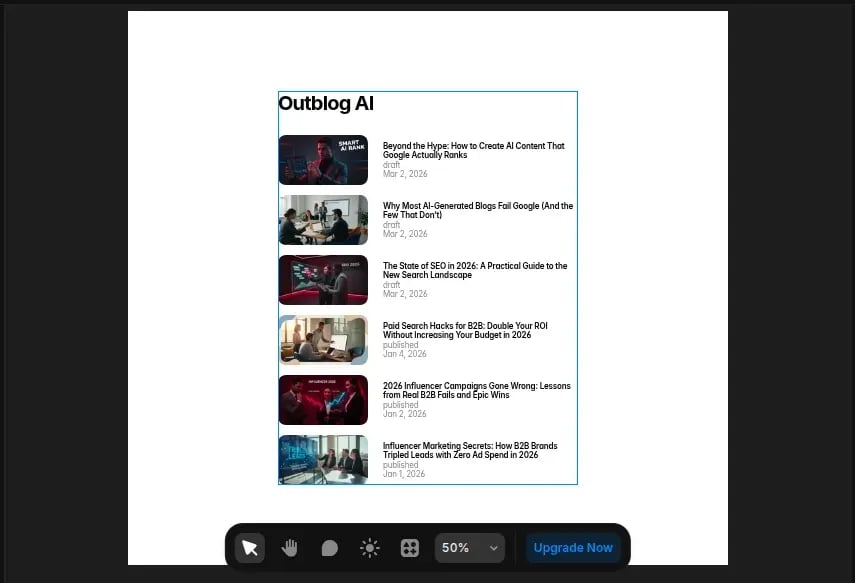Click the four-dot grid toolbar icon
The height and width of the screenshot is (583, 855).
click(x=409, y=547)
